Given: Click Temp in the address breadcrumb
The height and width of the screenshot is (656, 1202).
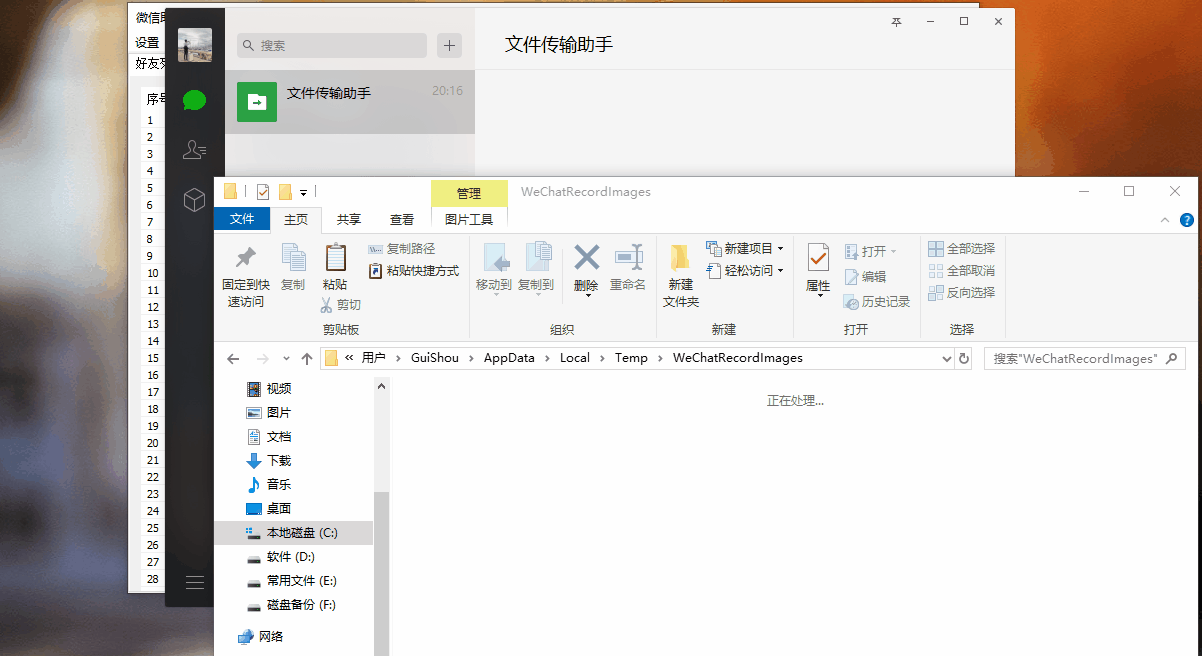Looking at the screenshot, I should coord(631,358).
